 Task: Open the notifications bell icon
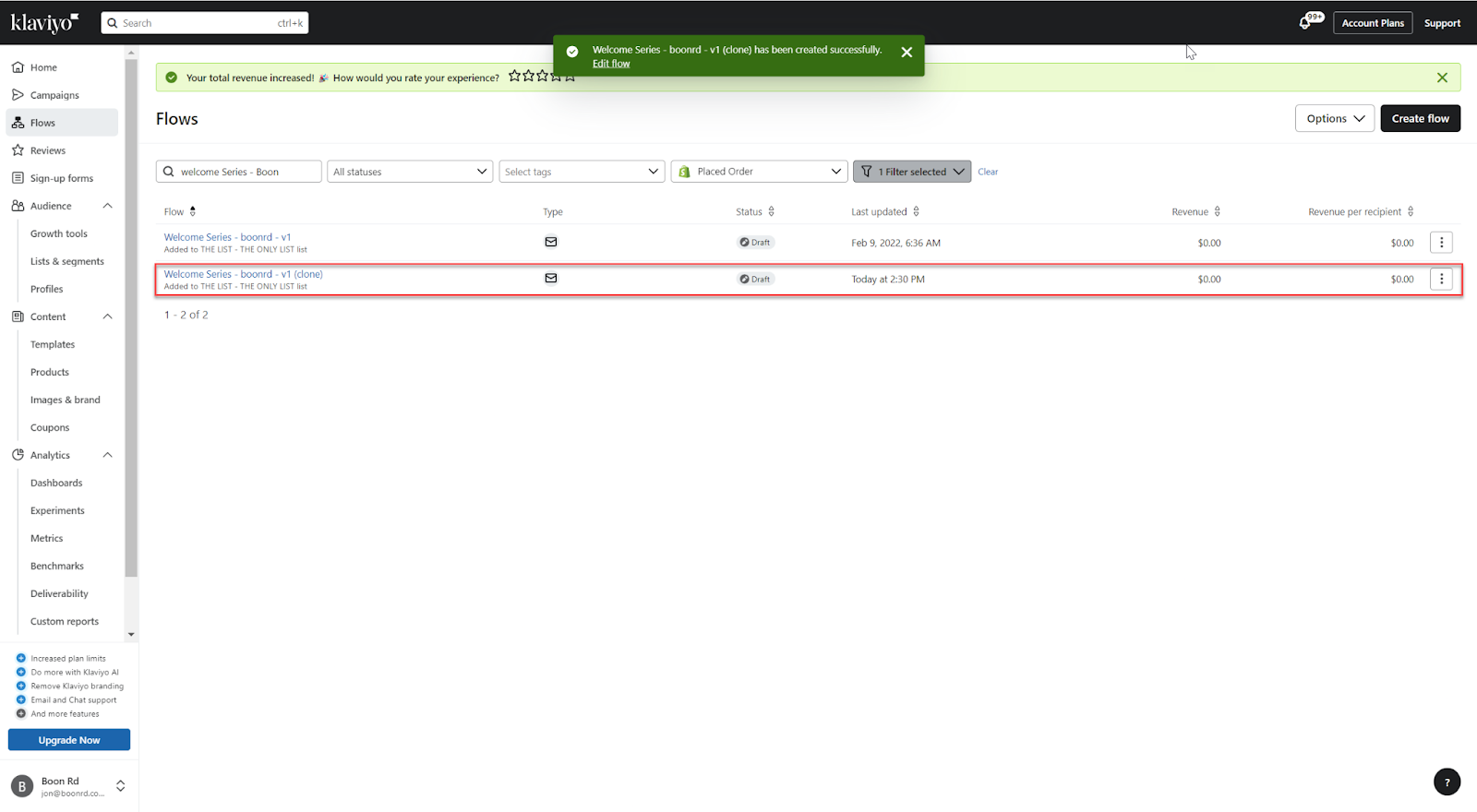click(1304, 23)
